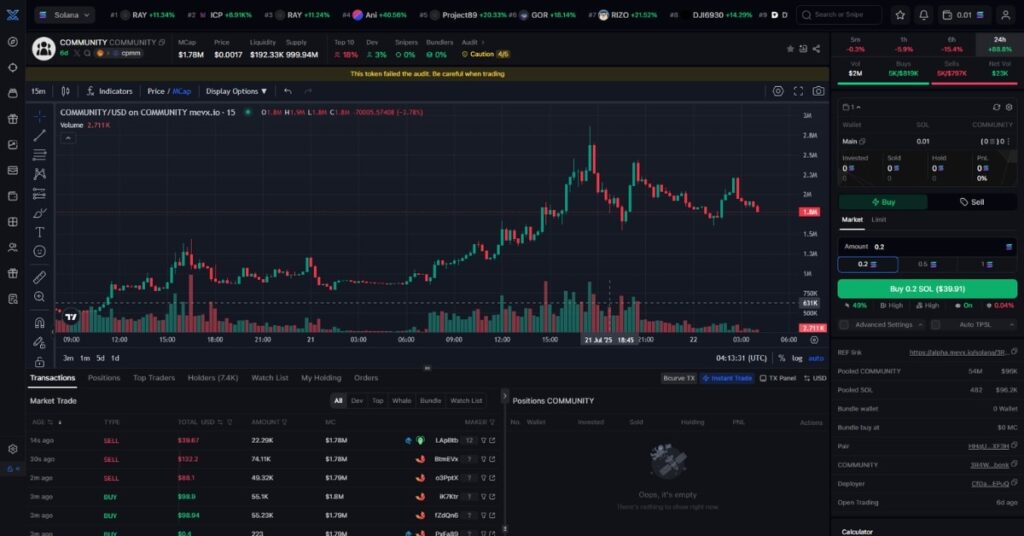Click the Amount input field
The height and width of the screenshot is (536, 1024).
pos(927,246)
